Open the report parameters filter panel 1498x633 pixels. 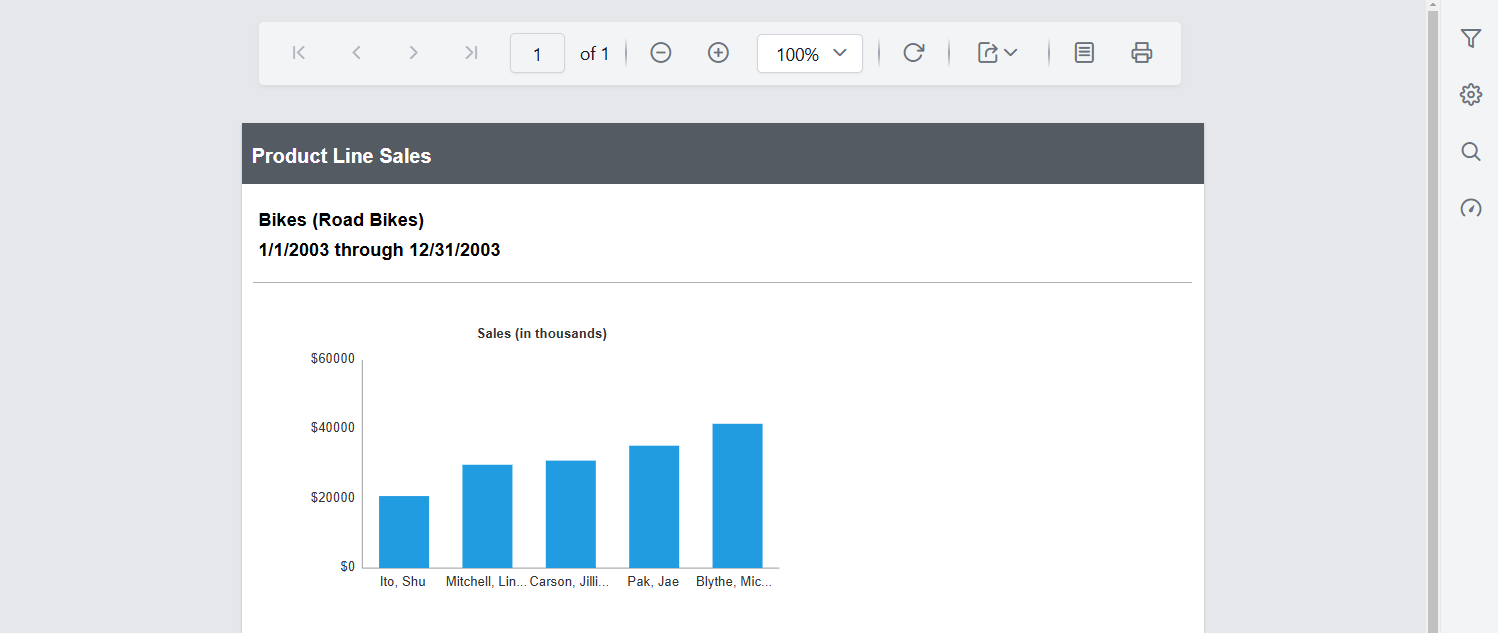point(1470,37)
